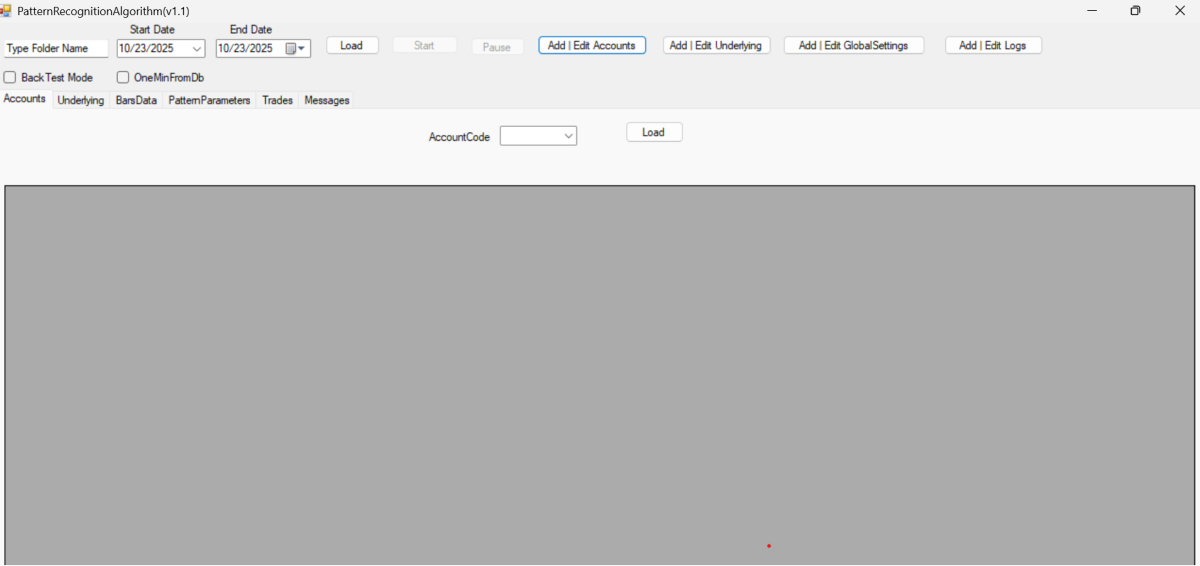Toggle the OneMinFromDb checkbox
1200x566 pixels.
123,77
